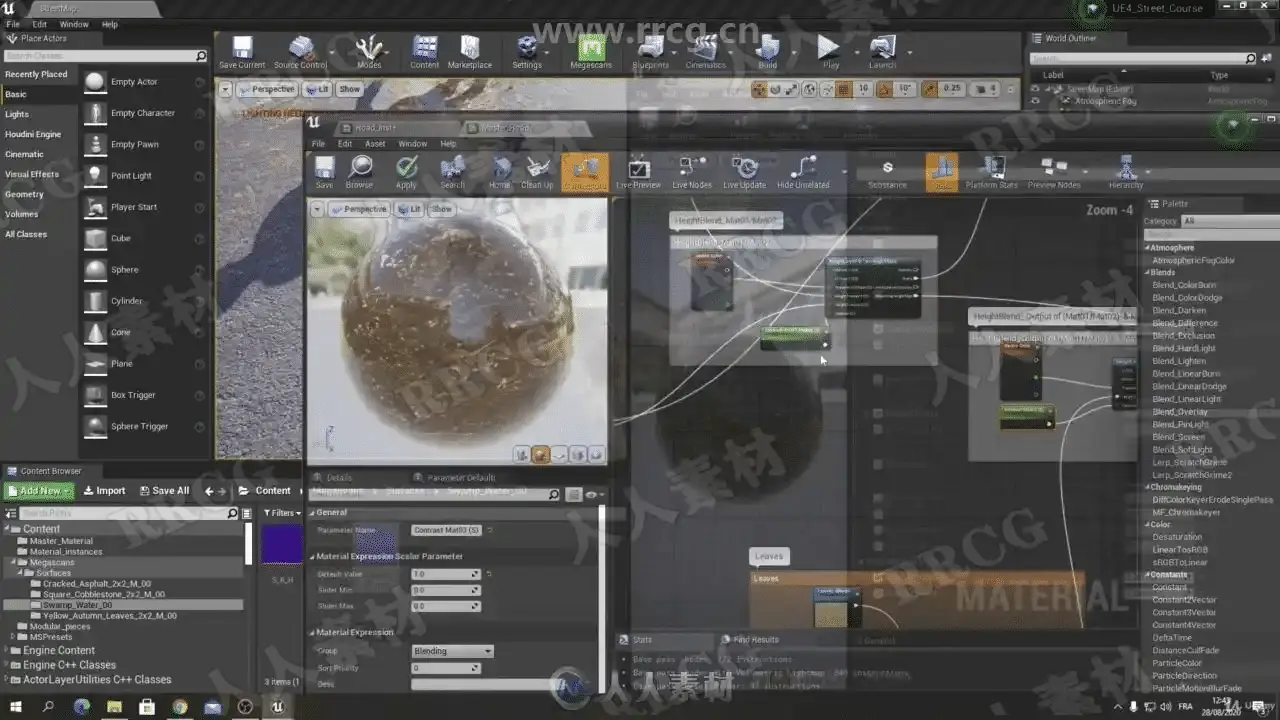Open the Filters dropdown in Content Browser

tap(283, 513)
